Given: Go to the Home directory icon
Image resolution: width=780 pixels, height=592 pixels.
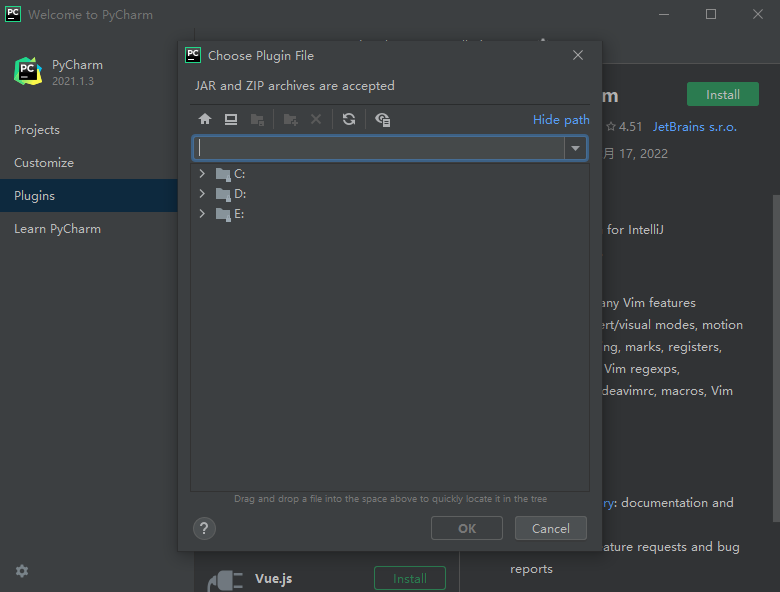Looking at the screenshot, I should (205, 119).
